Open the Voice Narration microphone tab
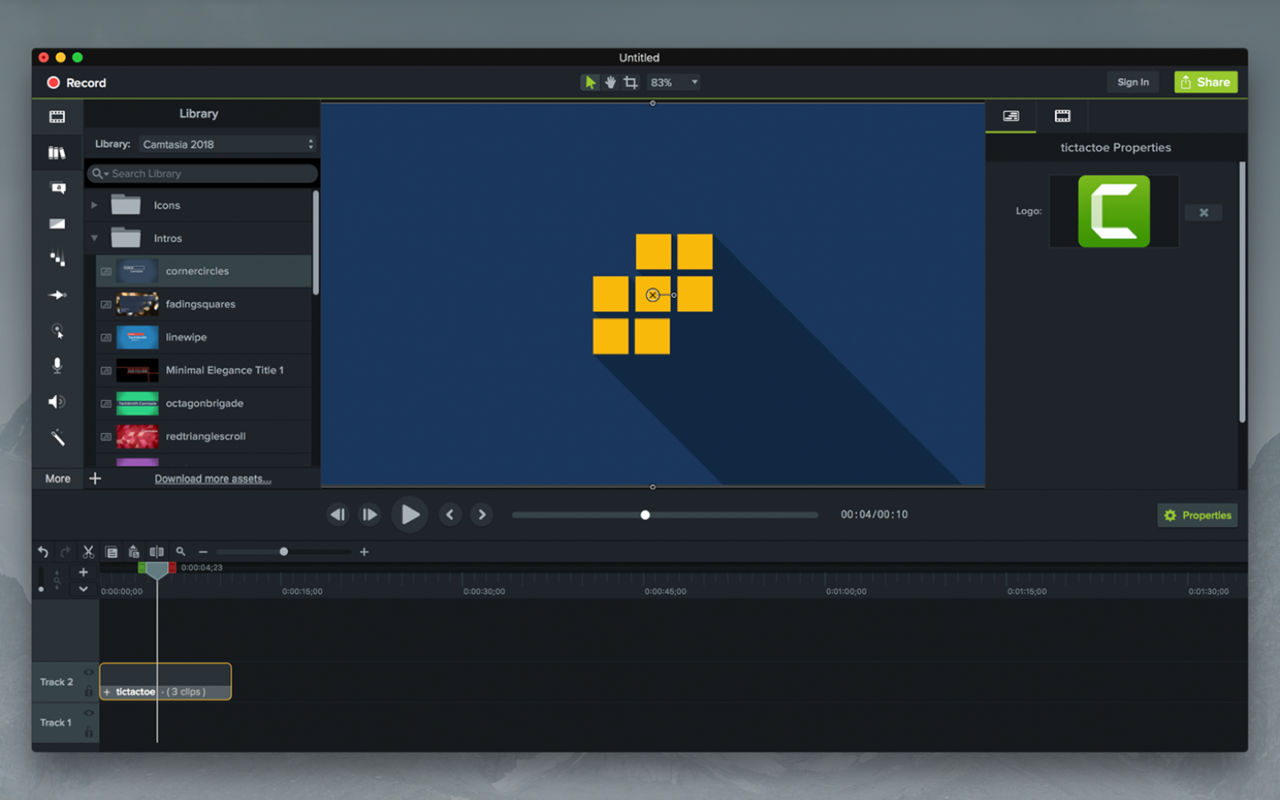 coord(57,366)
